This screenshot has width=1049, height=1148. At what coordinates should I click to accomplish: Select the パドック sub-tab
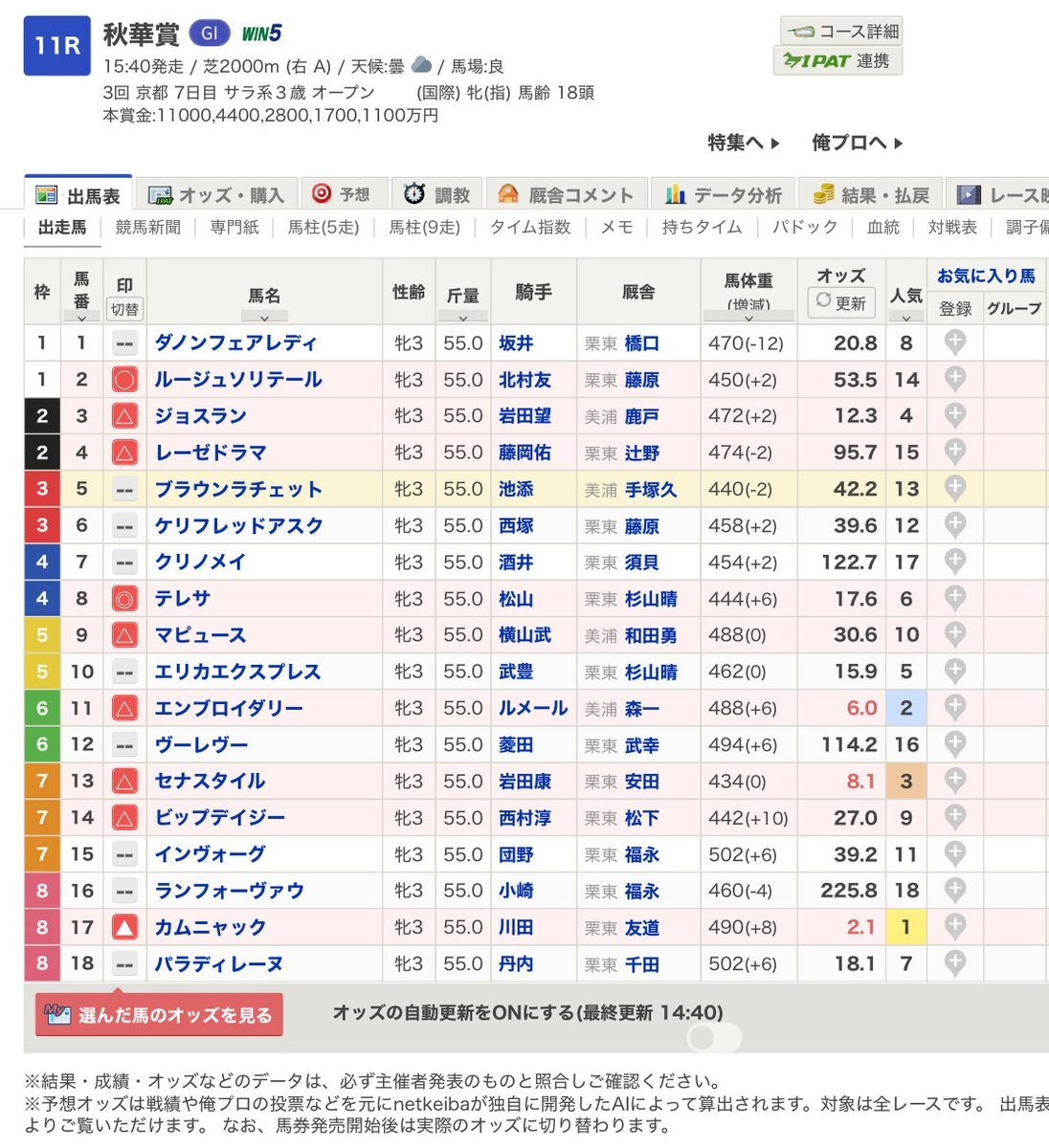805,228
